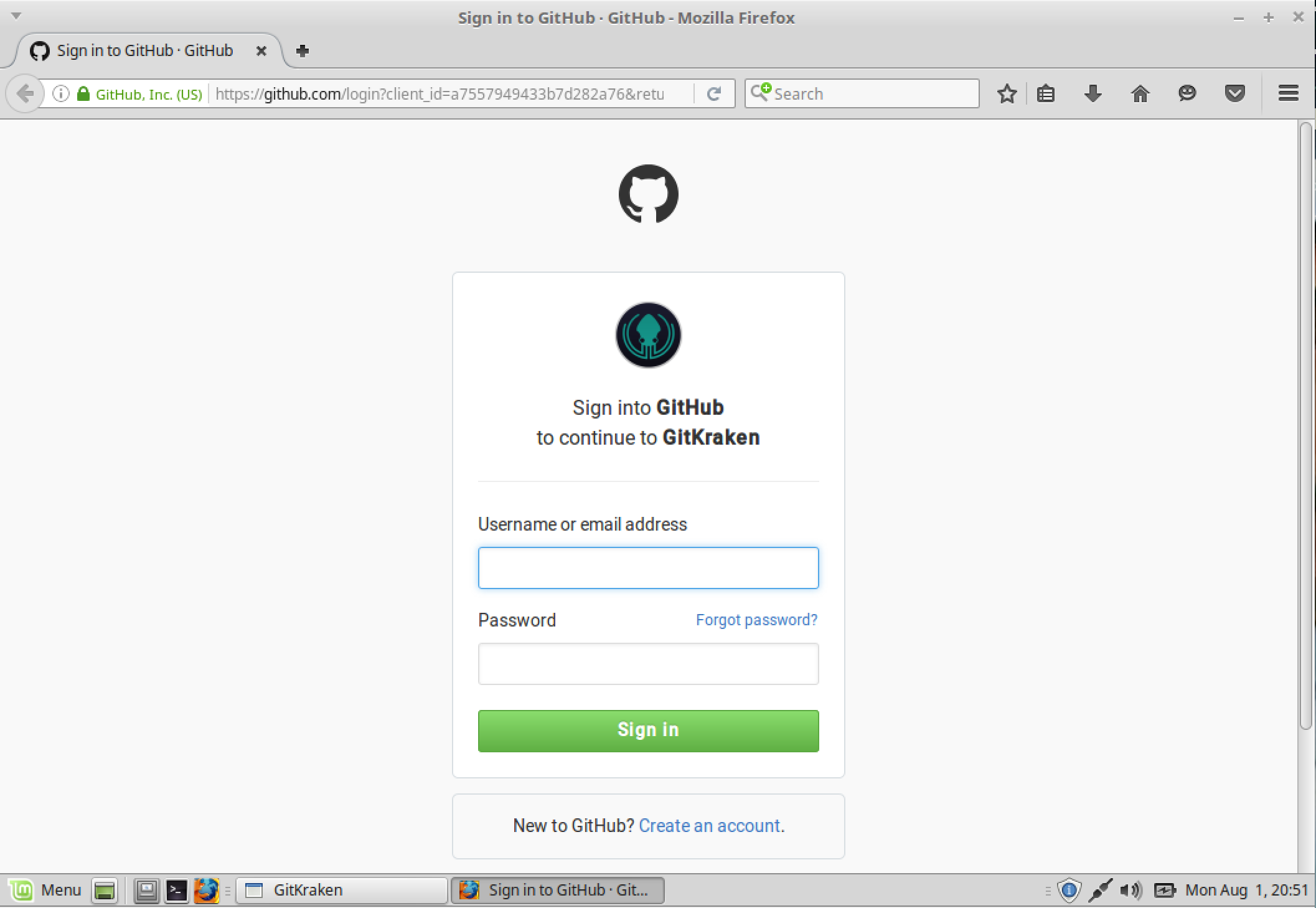The width and height of the screenshot is (1316, 908).
Task: Bookmark this page with the star icon
Action: pyautogui.click(x=1007, y=93)
